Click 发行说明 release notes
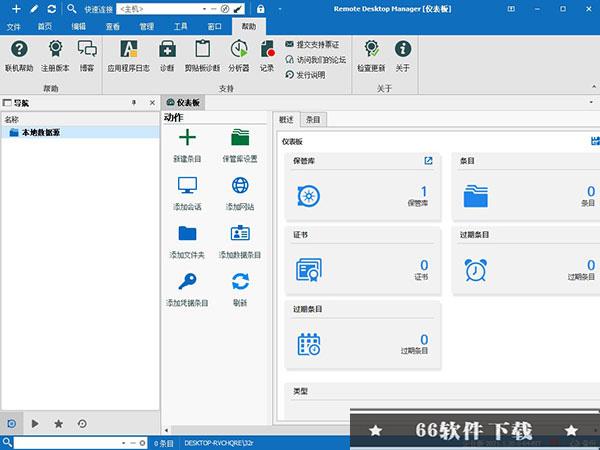Screen dimensions: 600x450 [305, 75]
